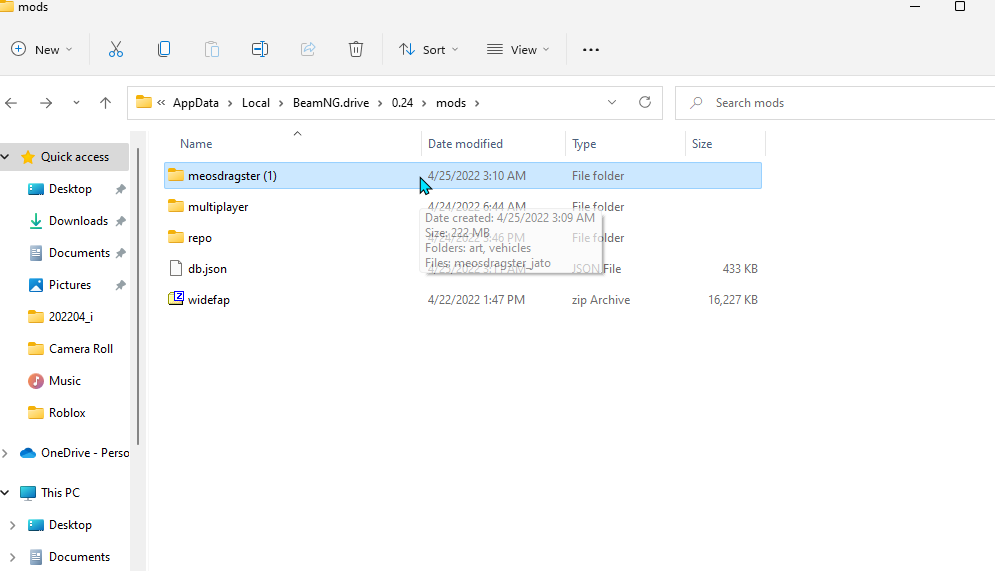Open the View layout dropdown
This screenshot has height=571, width=995.
tap(518, 49)
